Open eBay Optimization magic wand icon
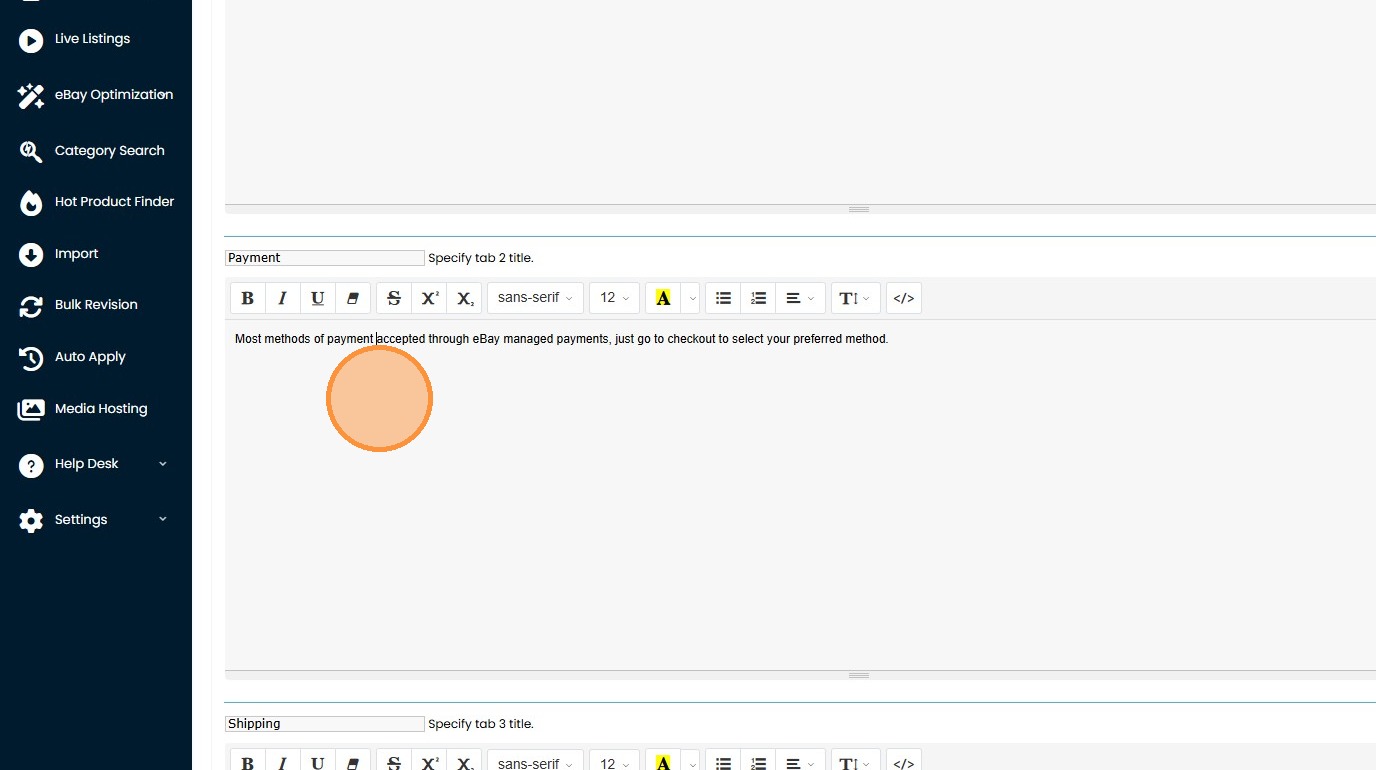 click(31, 96)
